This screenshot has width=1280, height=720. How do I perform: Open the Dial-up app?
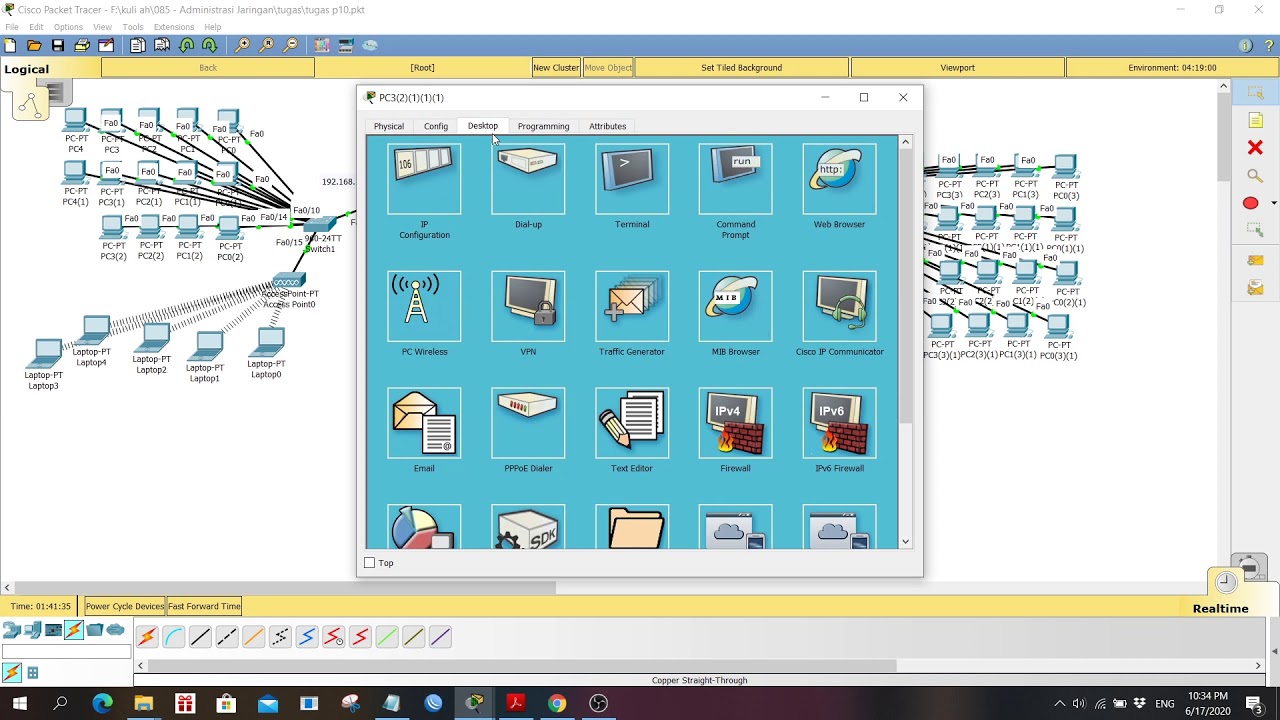click(528, 179)
